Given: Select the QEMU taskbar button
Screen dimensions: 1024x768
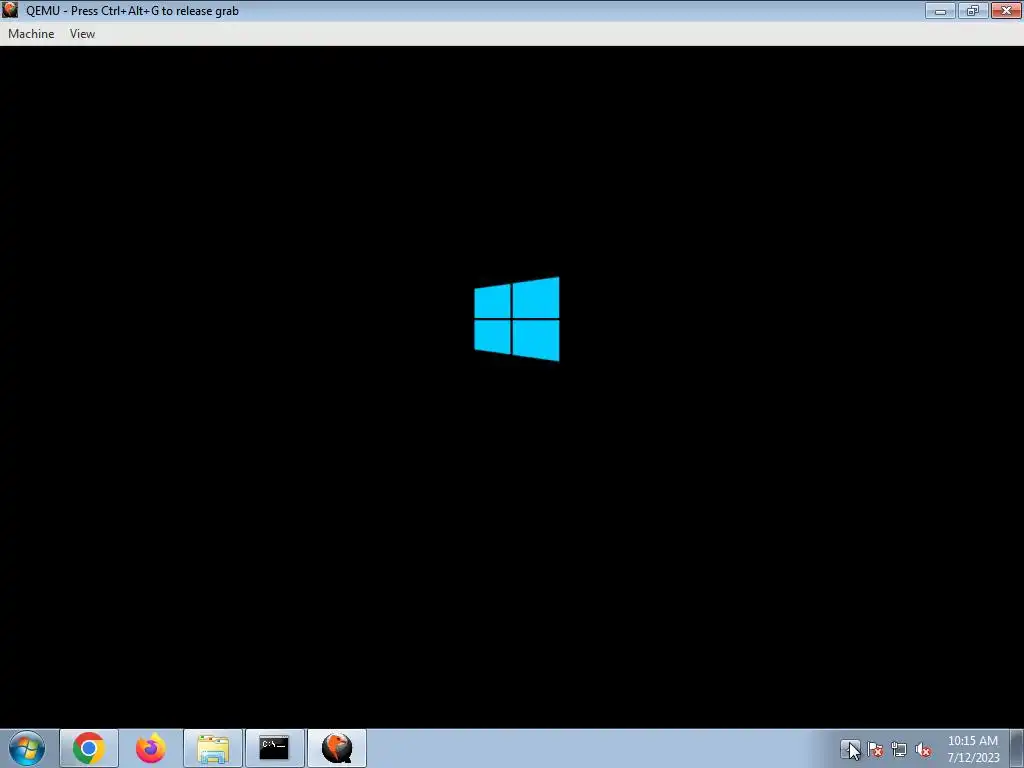Looking at the screenshot, I should pyautogui.click(x=337, y=748).
